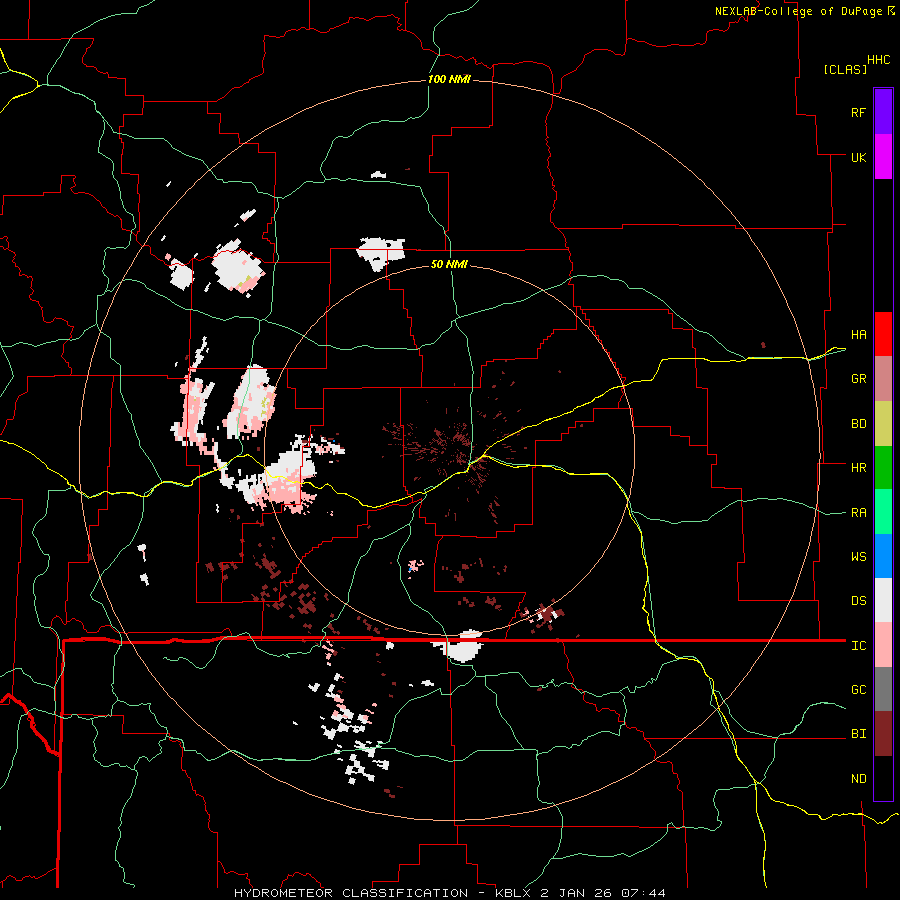Click the WS legend label

pos(858,557)
